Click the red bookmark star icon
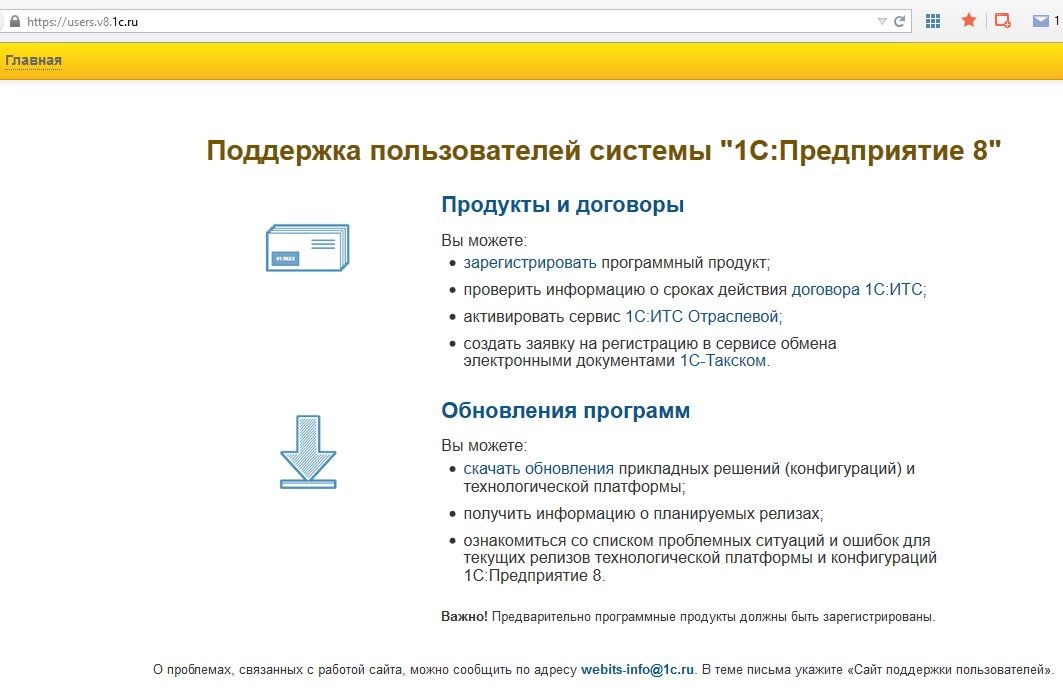1063x691 pixels. [x=968, y=20]
